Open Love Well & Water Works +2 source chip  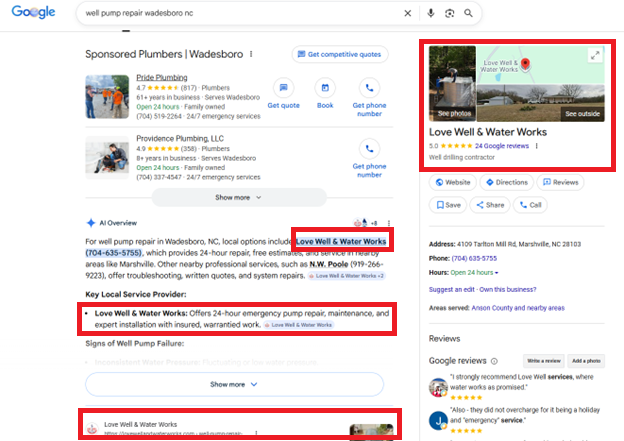pos(346,276)
